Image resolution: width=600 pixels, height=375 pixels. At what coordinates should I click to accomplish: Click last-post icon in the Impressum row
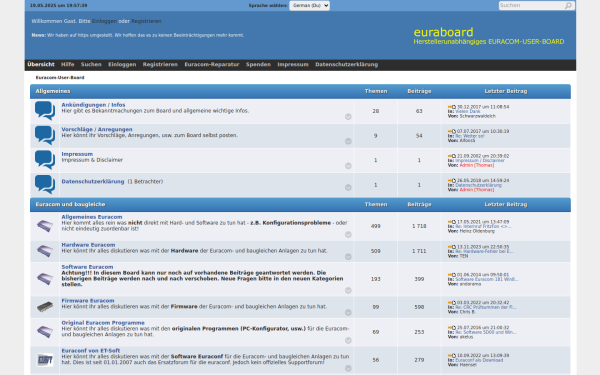452,156
